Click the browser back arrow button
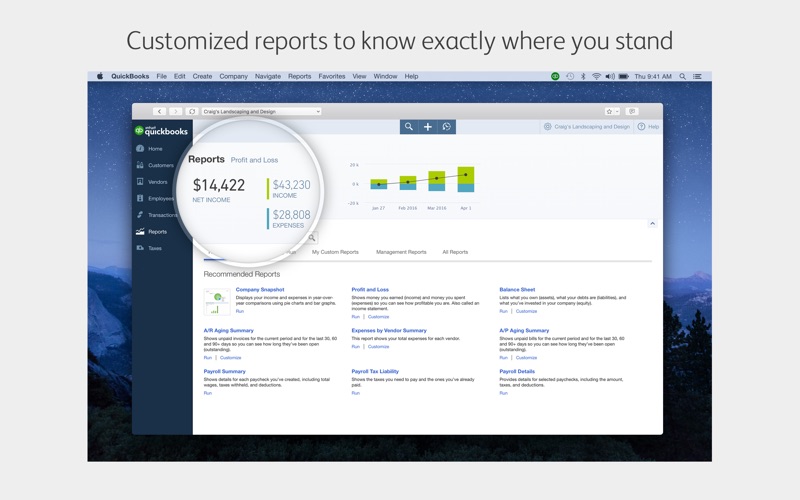800x500 pixels. (x=159, y=111)
